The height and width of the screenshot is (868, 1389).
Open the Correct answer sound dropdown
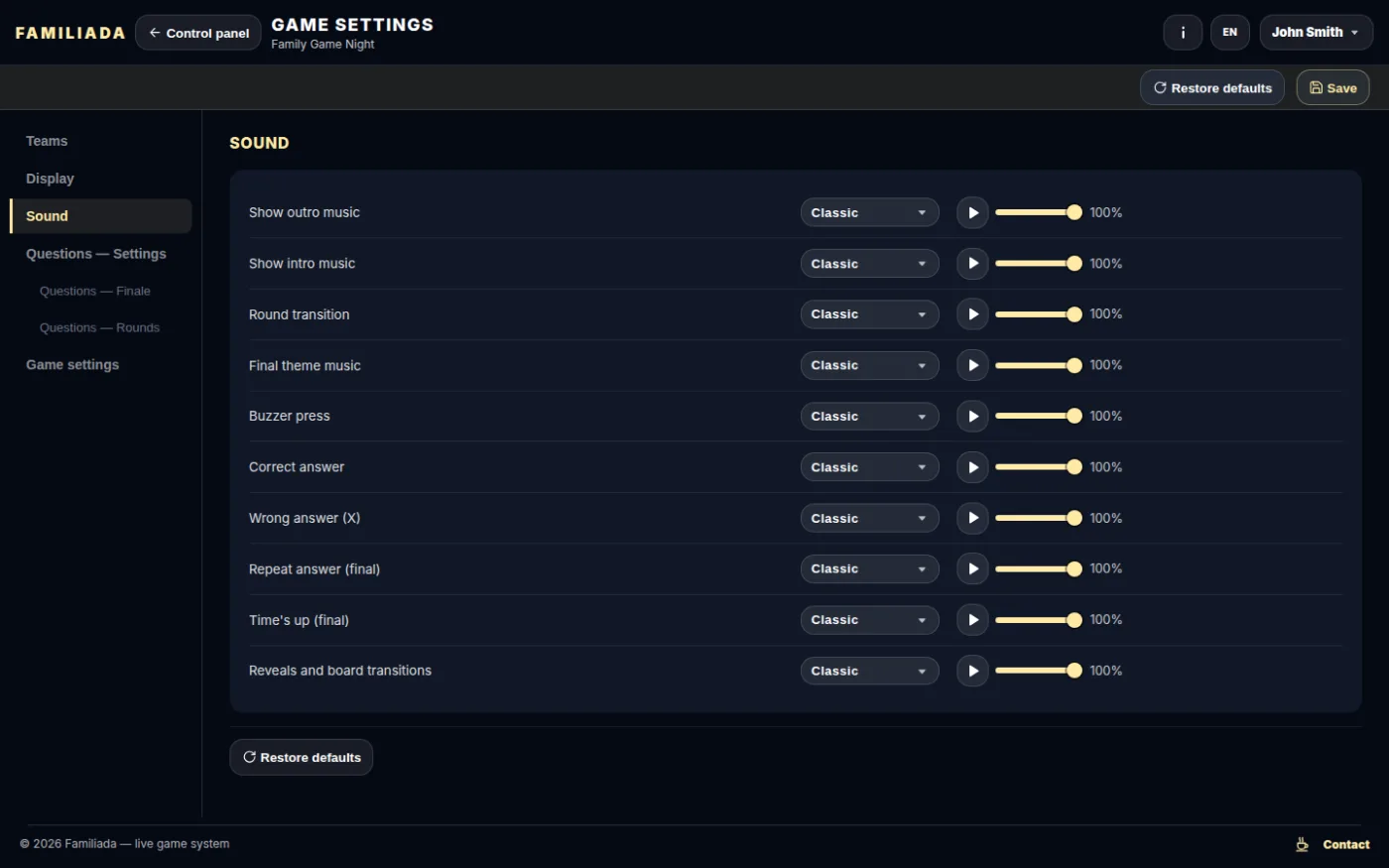point(869,467)
